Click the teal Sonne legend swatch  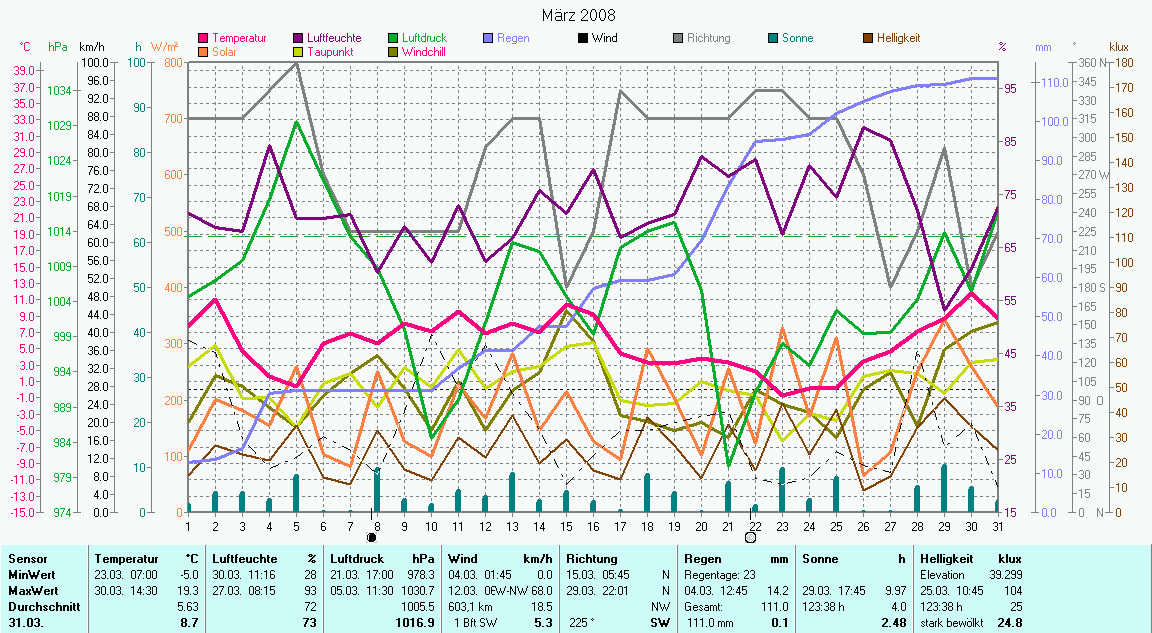pos(772,38)
